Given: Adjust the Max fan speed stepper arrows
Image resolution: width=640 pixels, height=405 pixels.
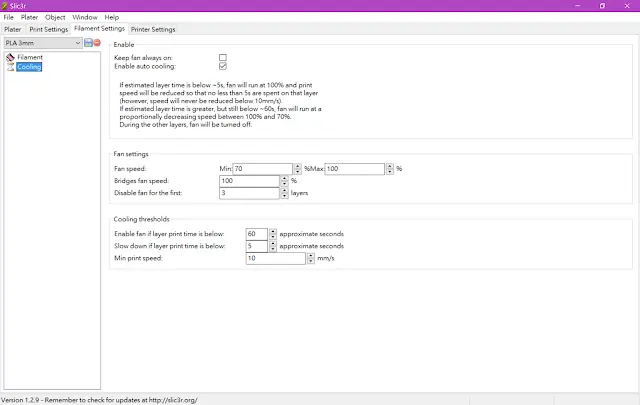Looking at the screenshot, I should click(x=390, y=169).
